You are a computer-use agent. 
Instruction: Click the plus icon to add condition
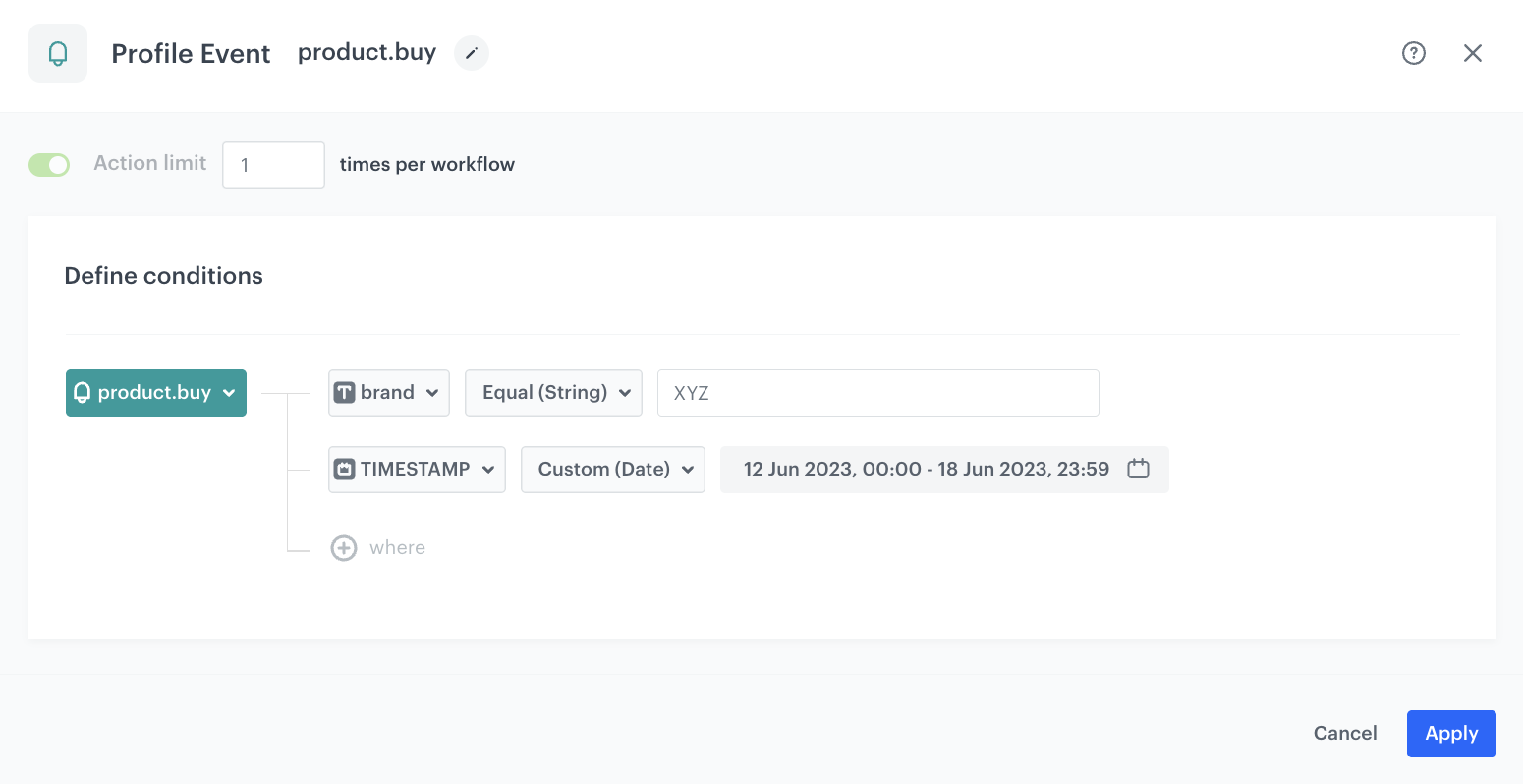pyautogui.click(x=344, y=548)
